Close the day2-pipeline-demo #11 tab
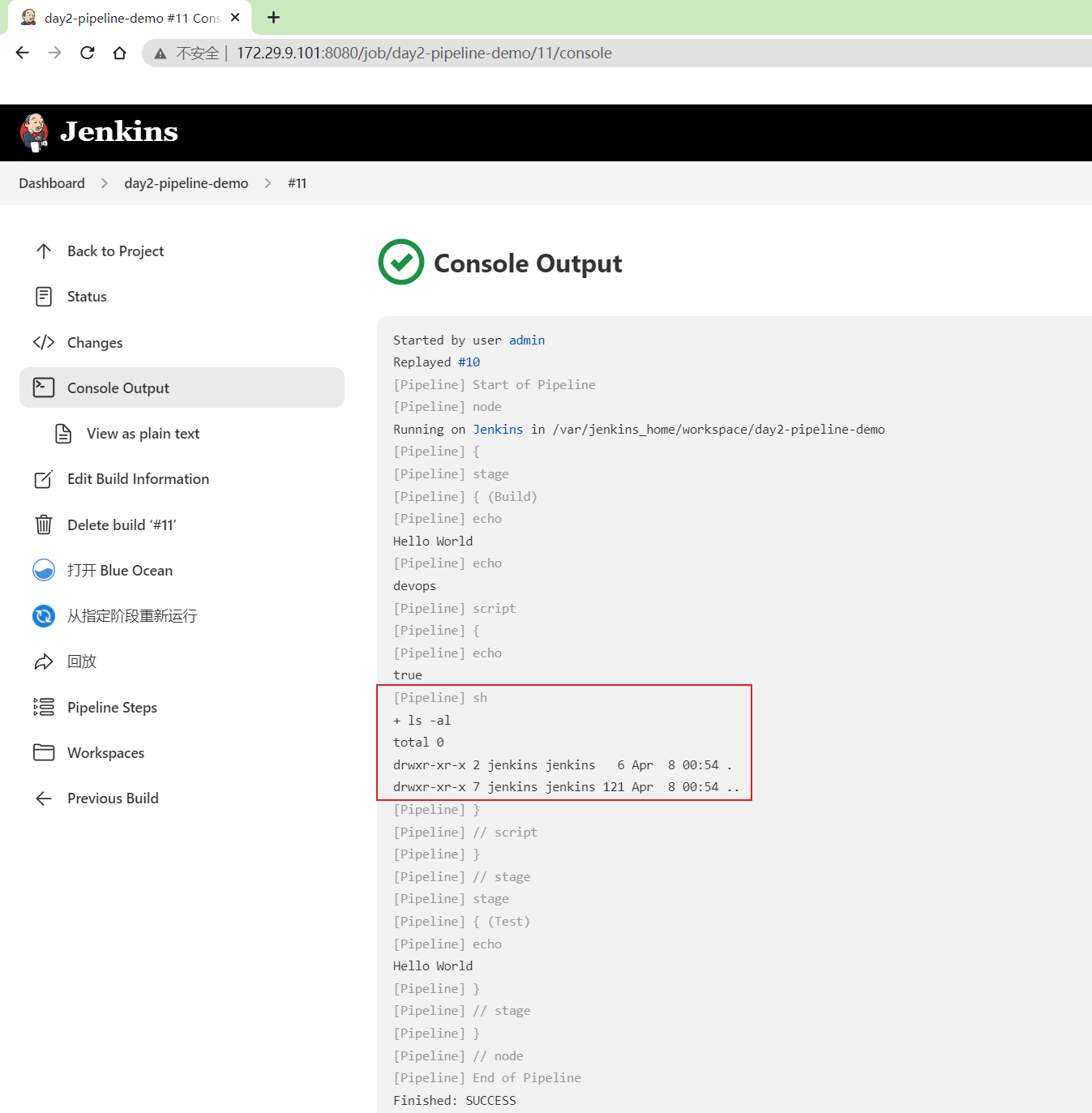 235,17
